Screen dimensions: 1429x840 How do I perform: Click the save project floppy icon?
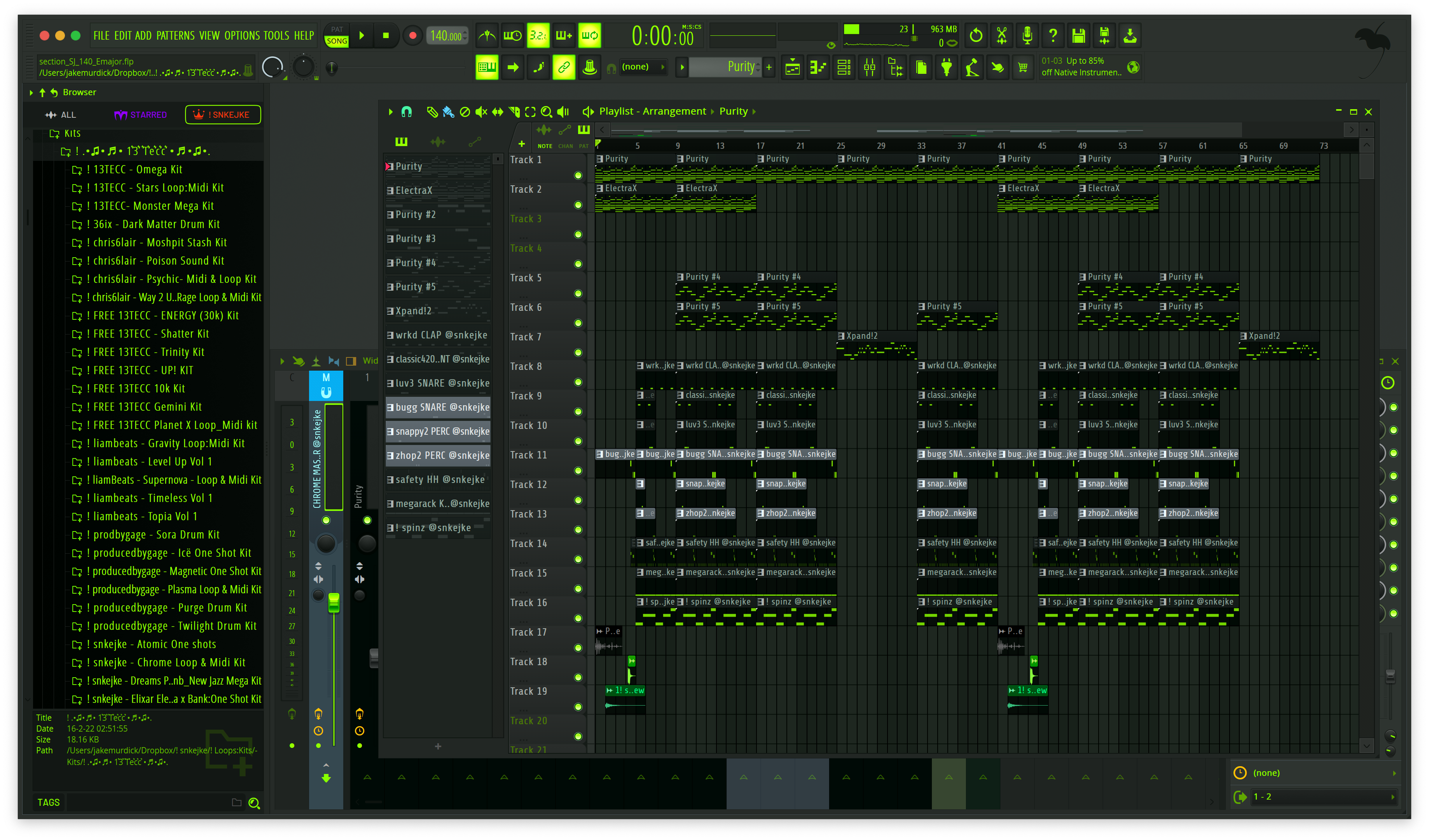point(1078,36)
